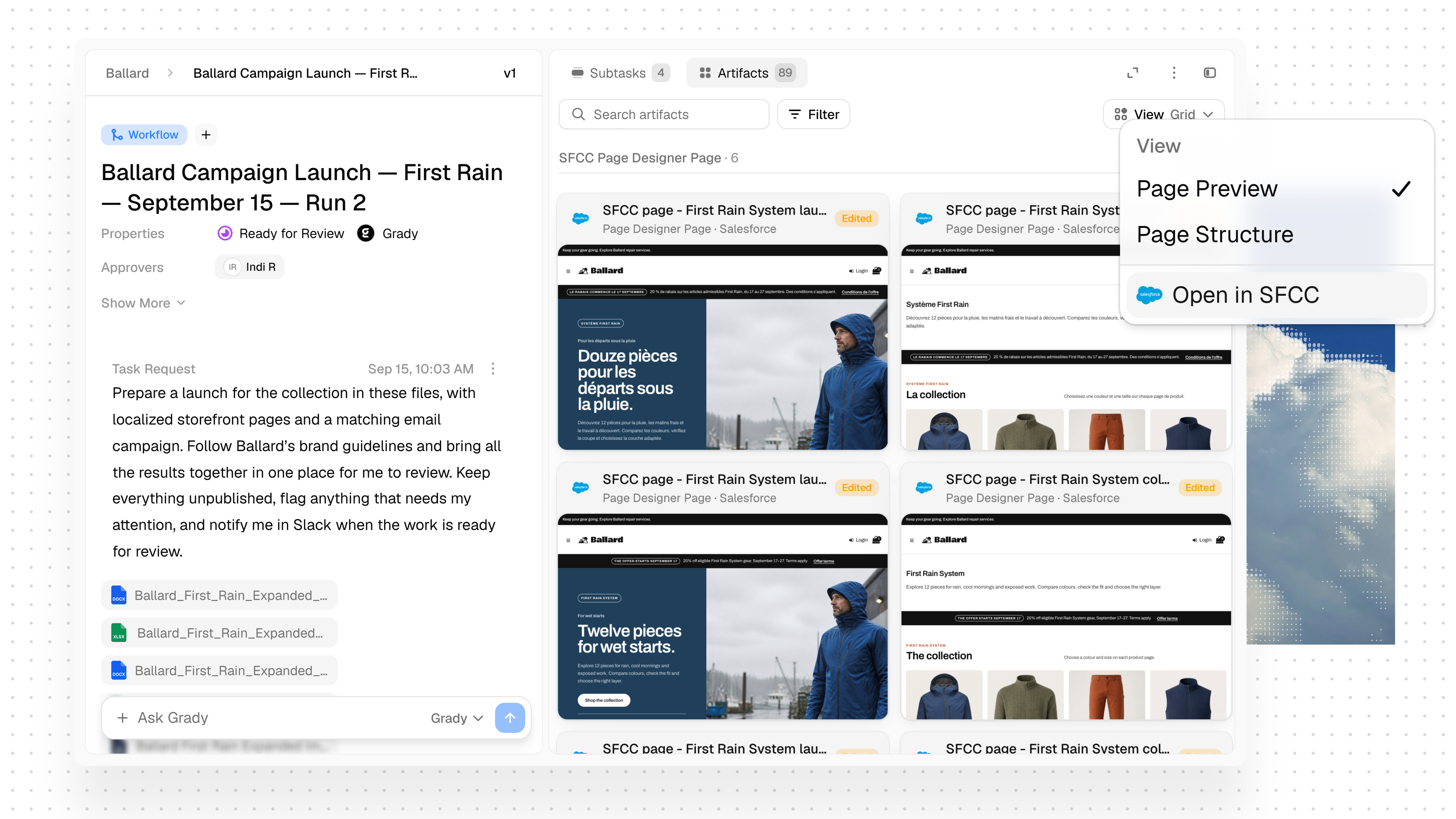Open English Twelve pieces launch page preview
Screen dimensions: 1456x819
click(722, 616)
